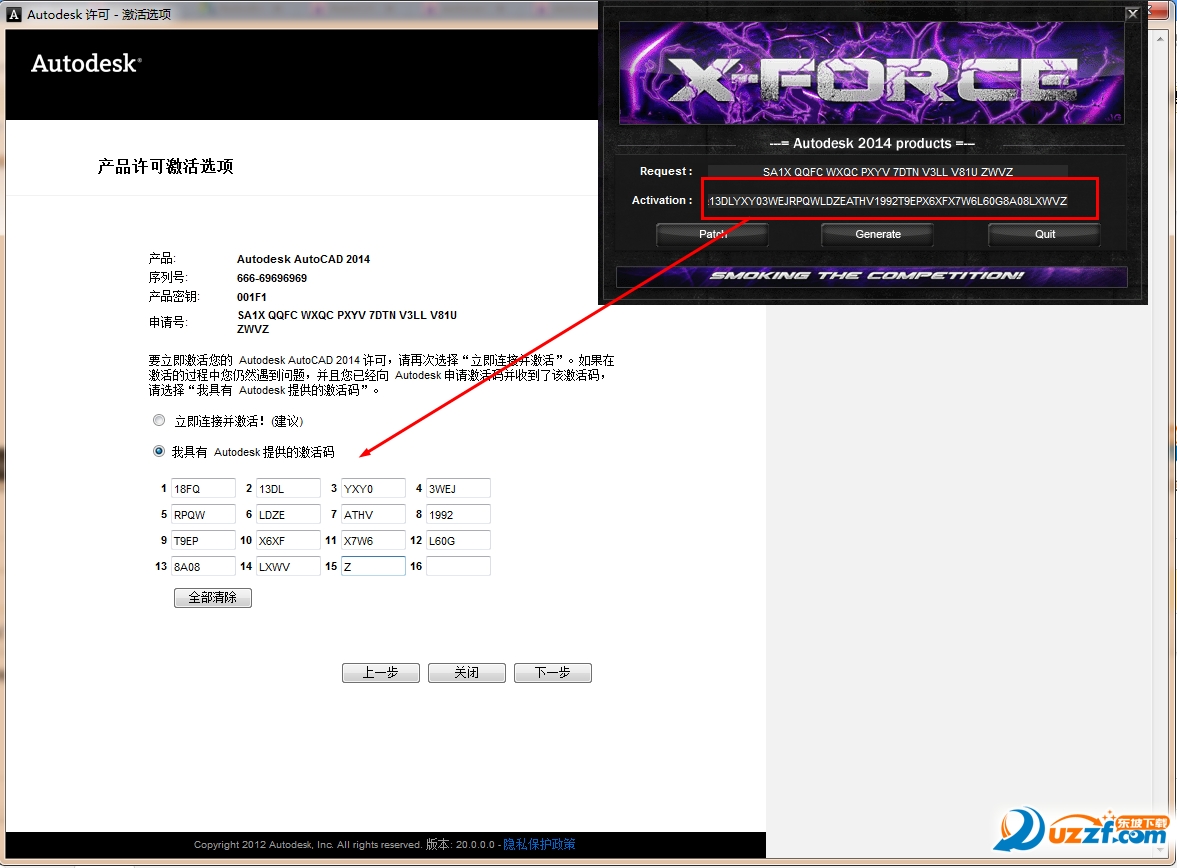Click activation code field 4 containing 3WEJ

click(458, 489)
